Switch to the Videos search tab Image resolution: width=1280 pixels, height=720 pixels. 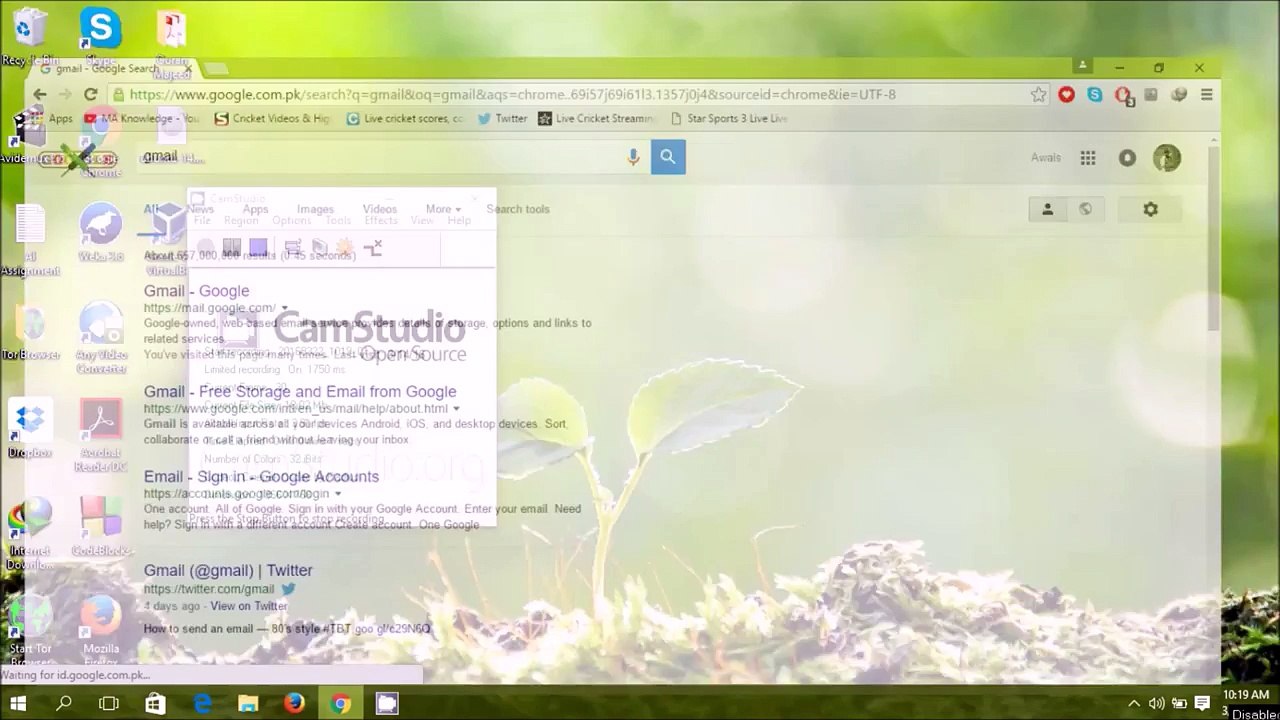(x=380, y=209)
